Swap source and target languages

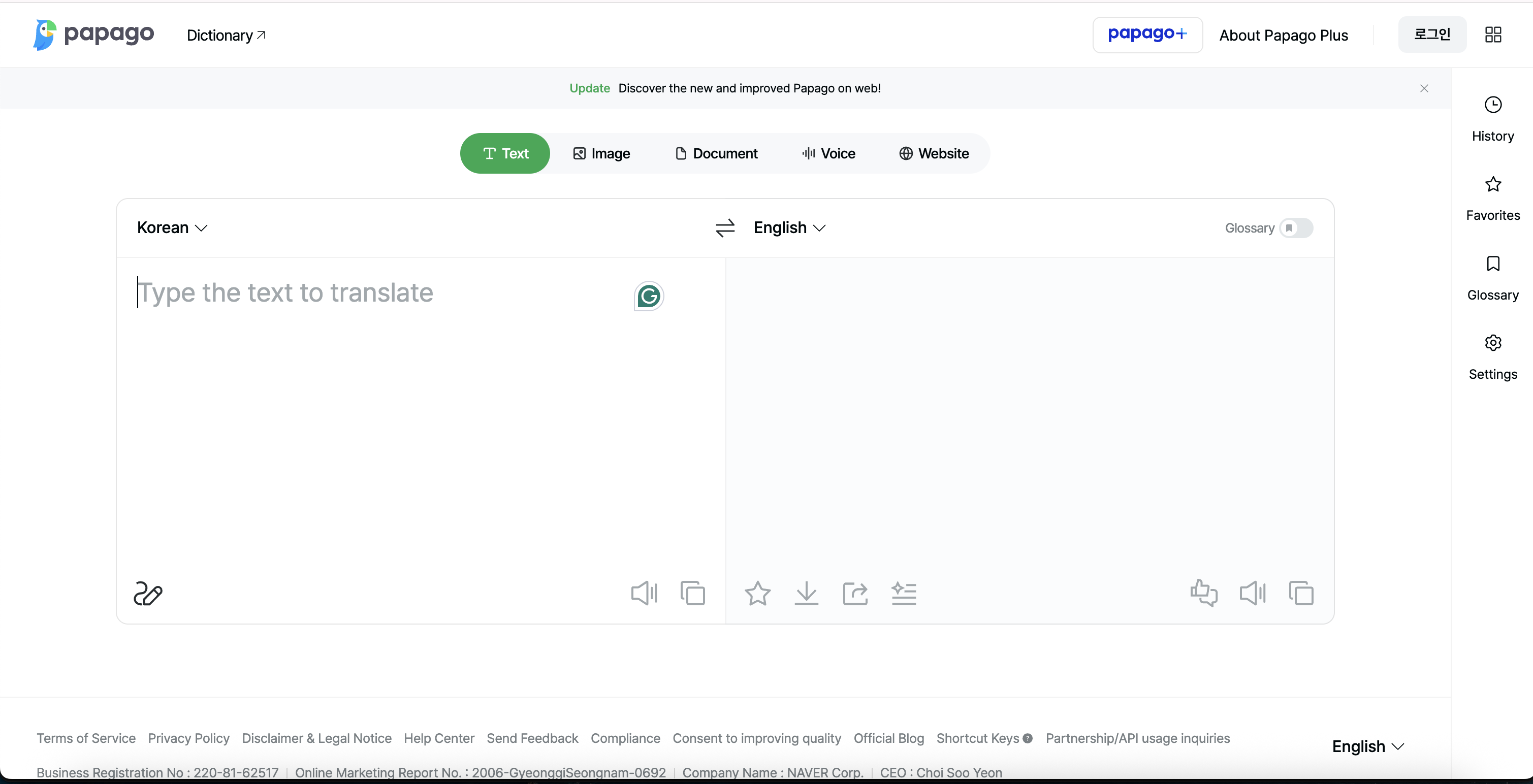click(725, 228)
